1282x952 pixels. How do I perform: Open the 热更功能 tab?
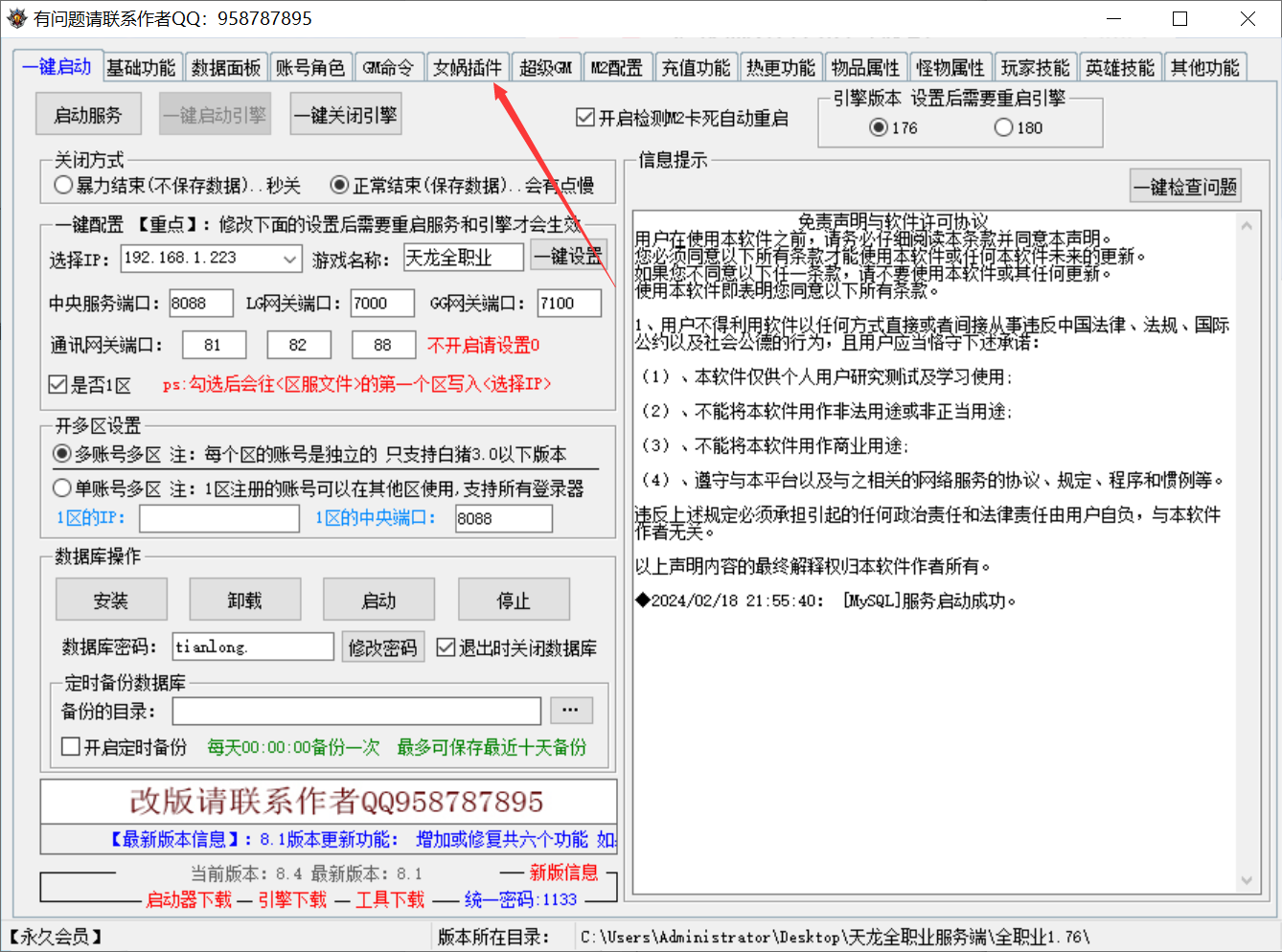pyautogui.click(x=781, y=68)
